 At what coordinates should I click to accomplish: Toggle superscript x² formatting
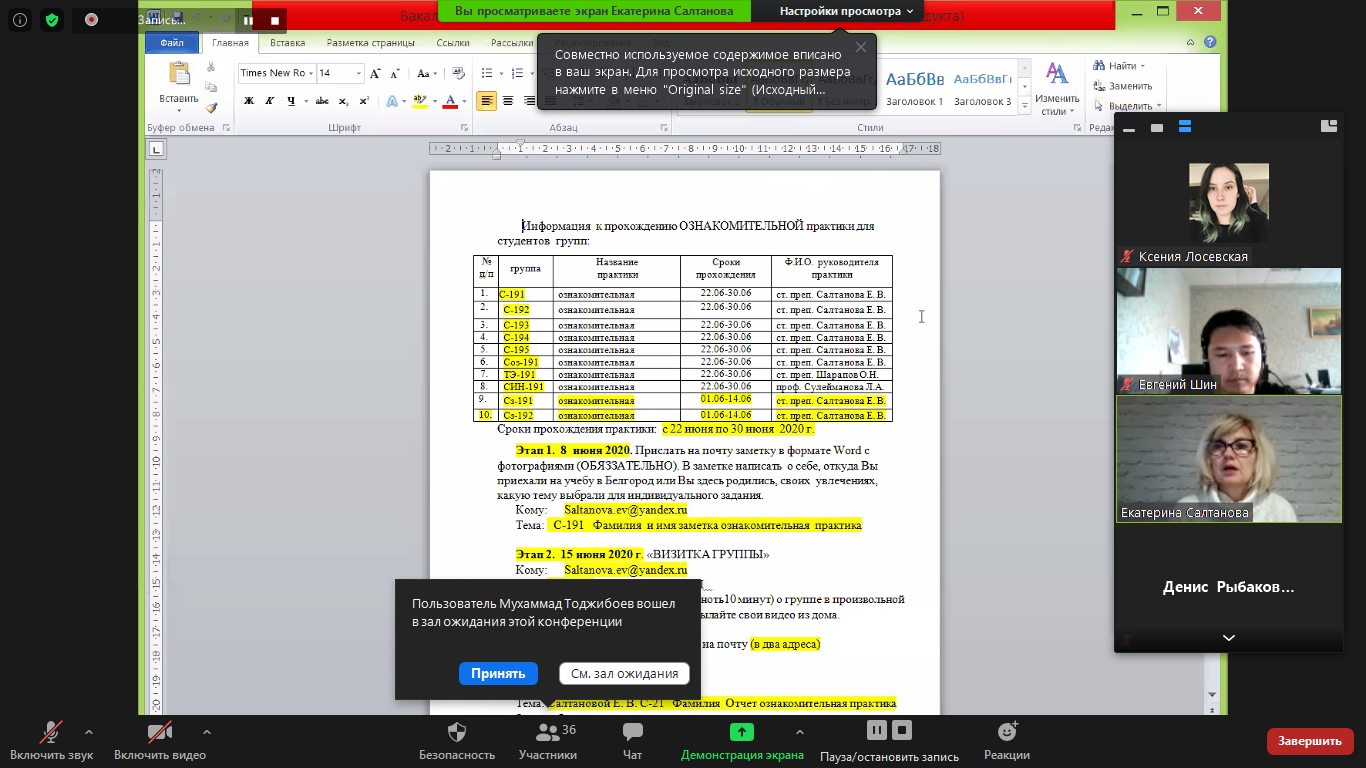[364, 101]
